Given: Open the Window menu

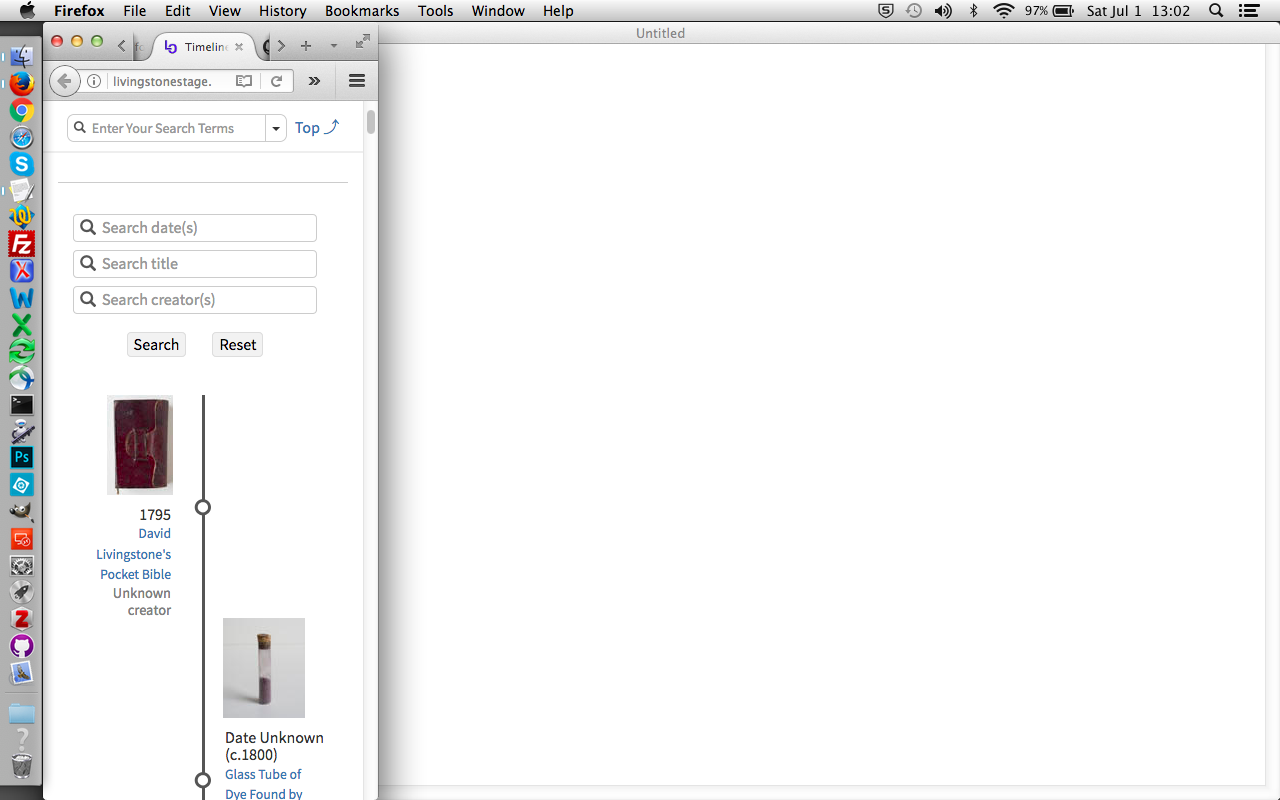Looking at the screenshot, I should 498,11.
